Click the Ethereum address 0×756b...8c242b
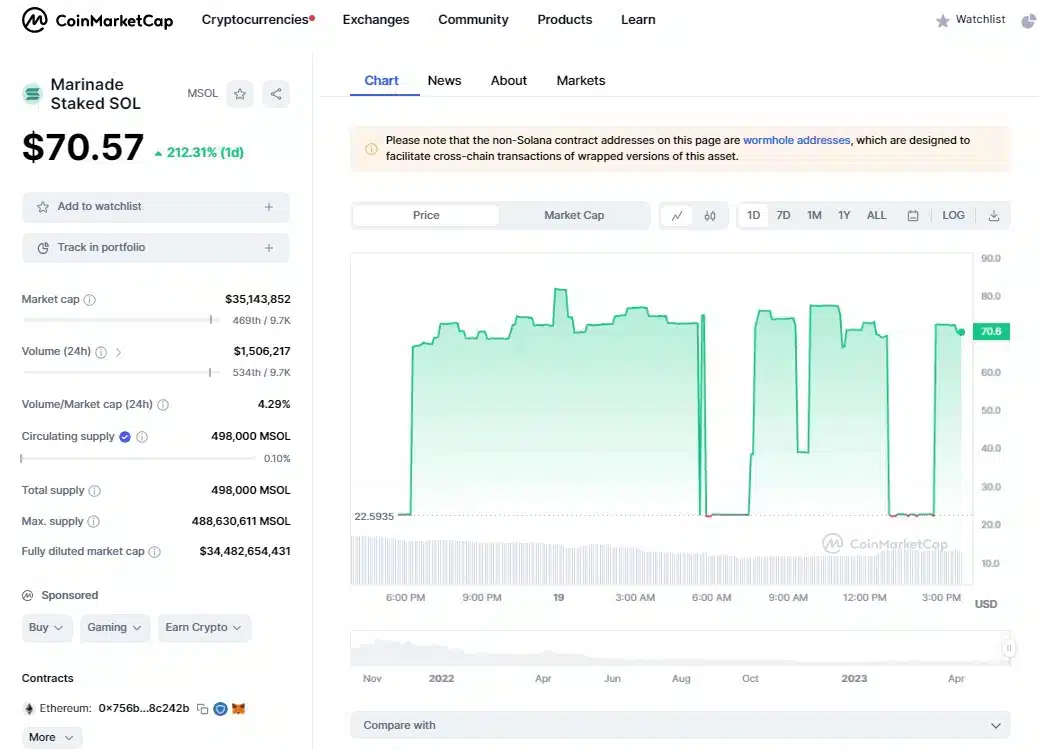Image resolution: width=1039 pixels, height=750 pixels. [144, 709]
